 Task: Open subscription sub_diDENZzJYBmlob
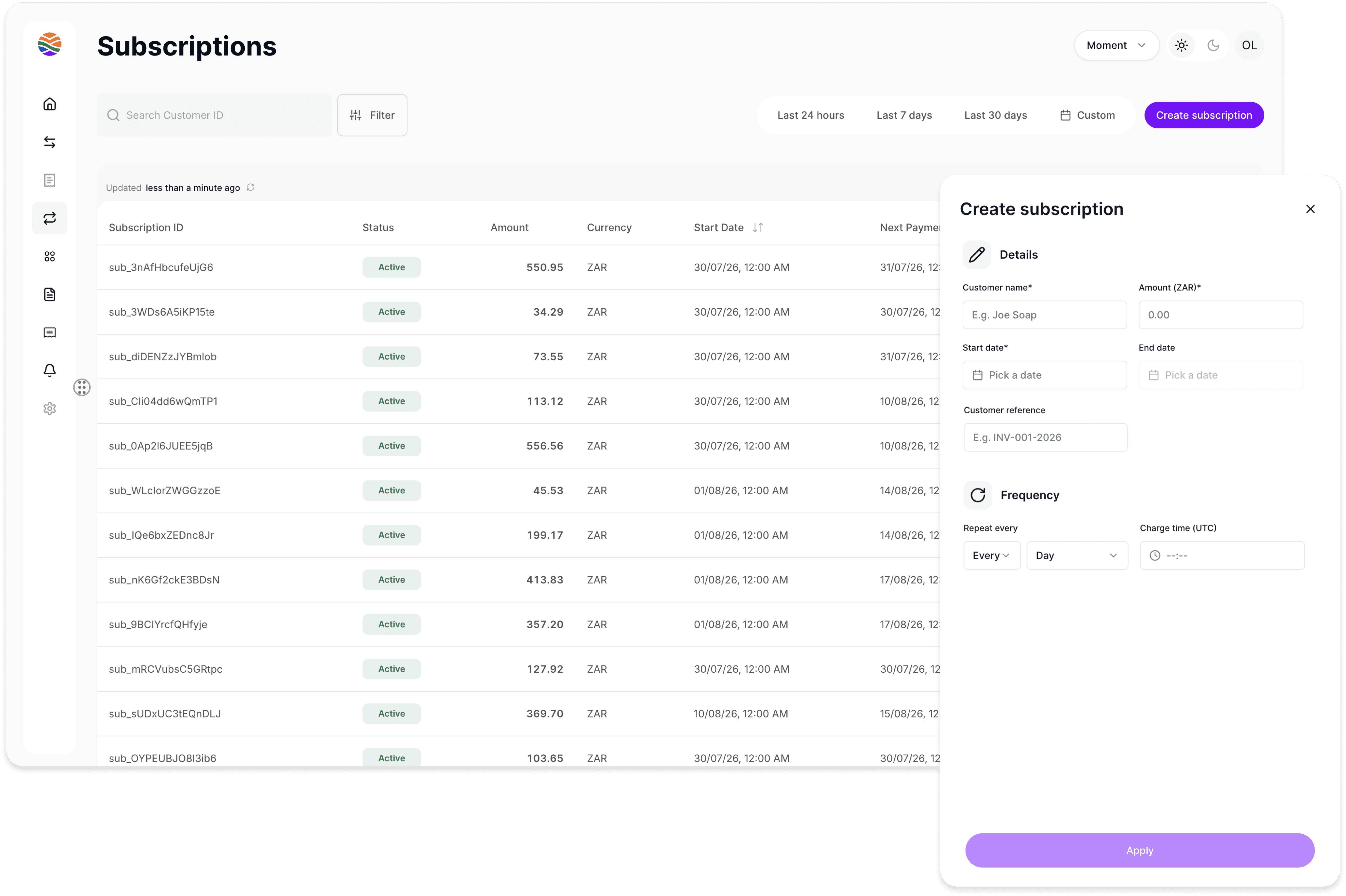(162, 357)
